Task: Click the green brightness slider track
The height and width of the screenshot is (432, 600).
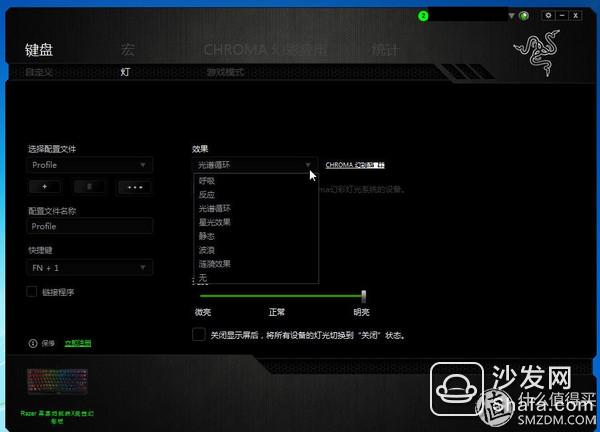Action: (280, 296)
